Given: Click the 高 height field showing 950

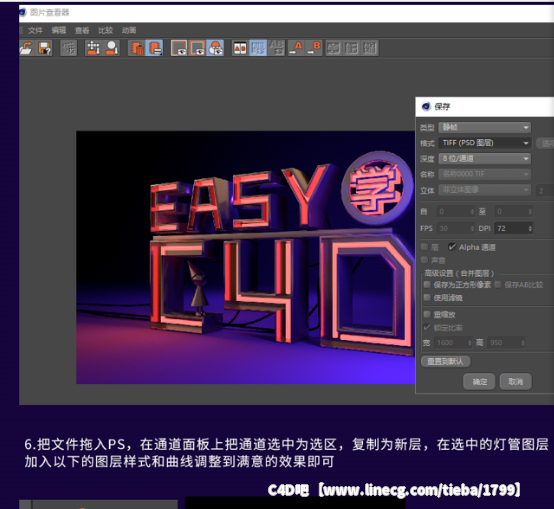Looking at the screenshot, I should click(503, 342).
